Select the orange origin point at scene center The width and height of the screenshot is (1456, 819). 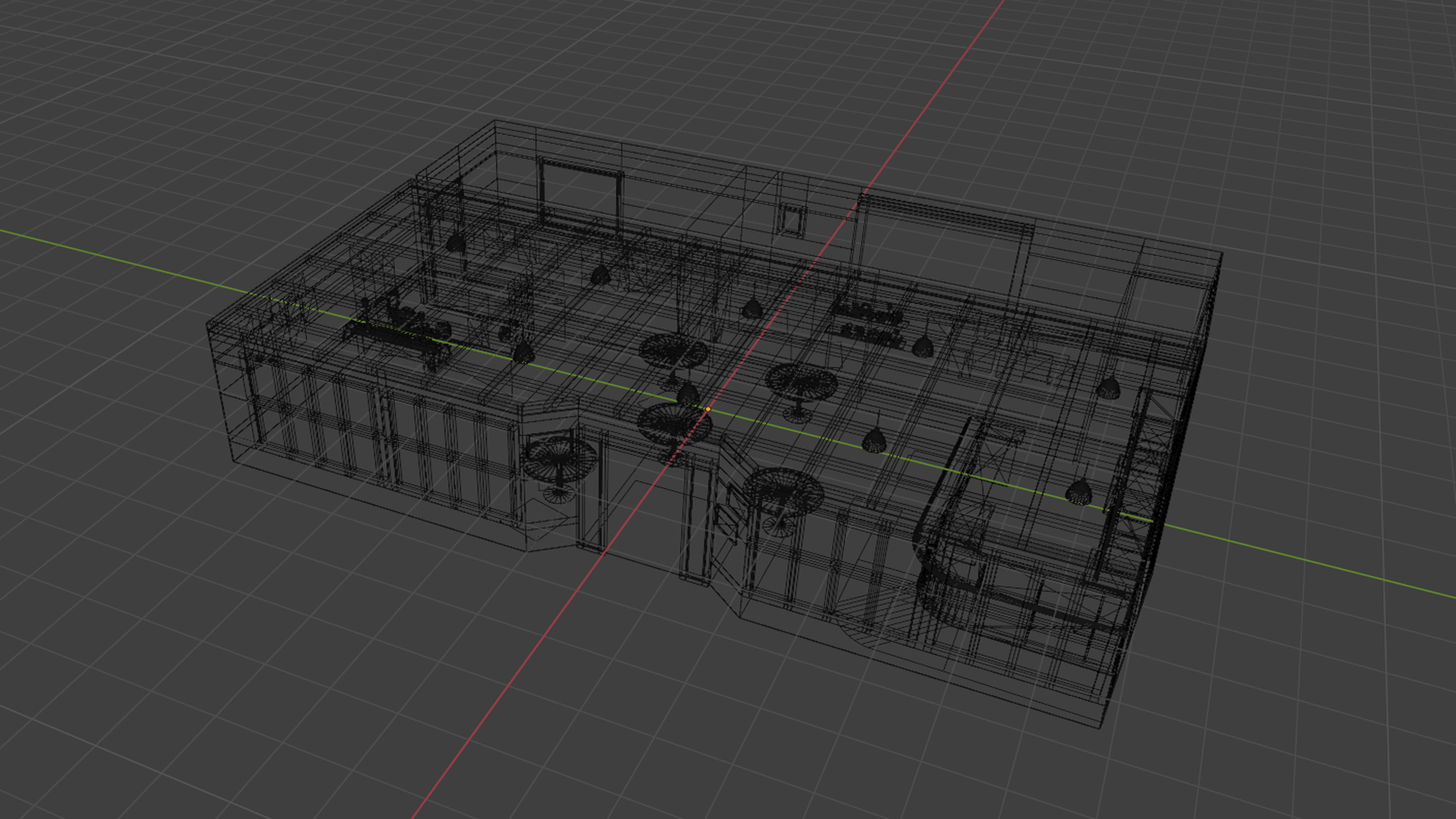tap(707, 409)
